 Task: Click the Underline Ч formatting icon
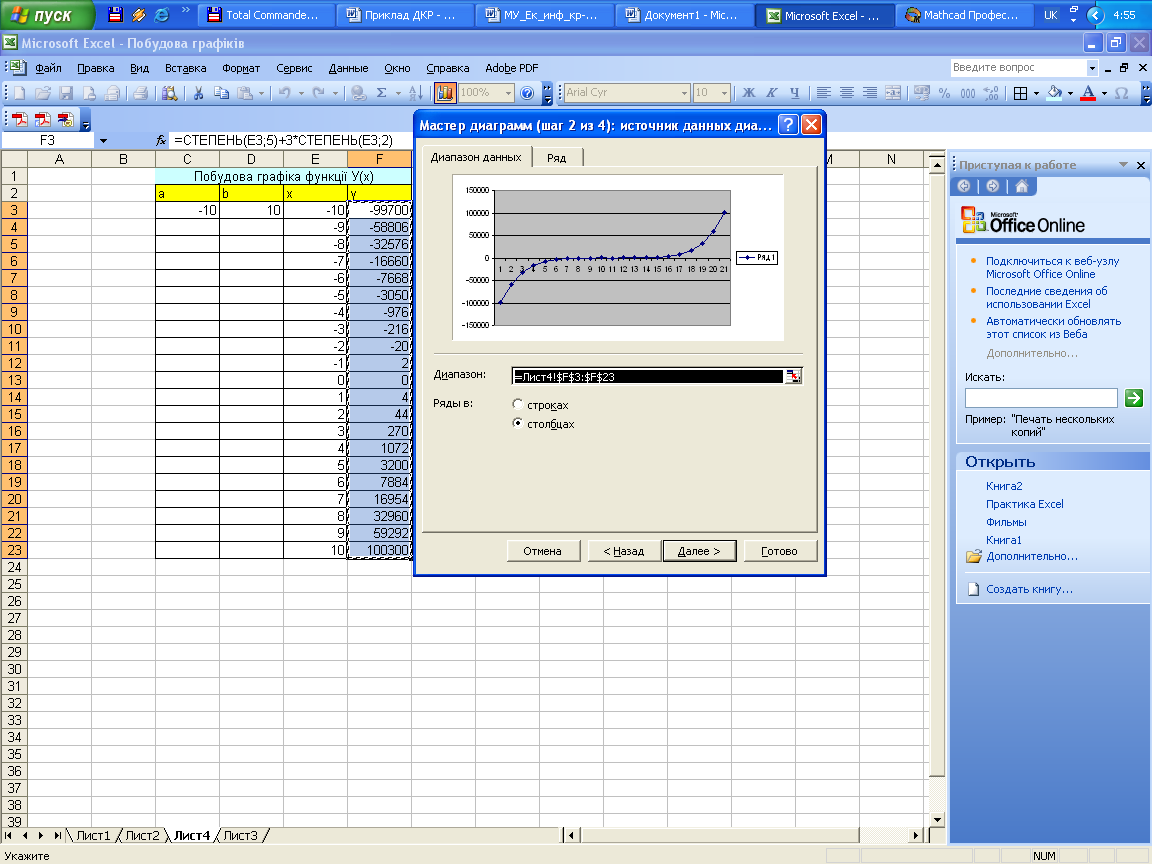pyautogui.click(x=794, y=93)
